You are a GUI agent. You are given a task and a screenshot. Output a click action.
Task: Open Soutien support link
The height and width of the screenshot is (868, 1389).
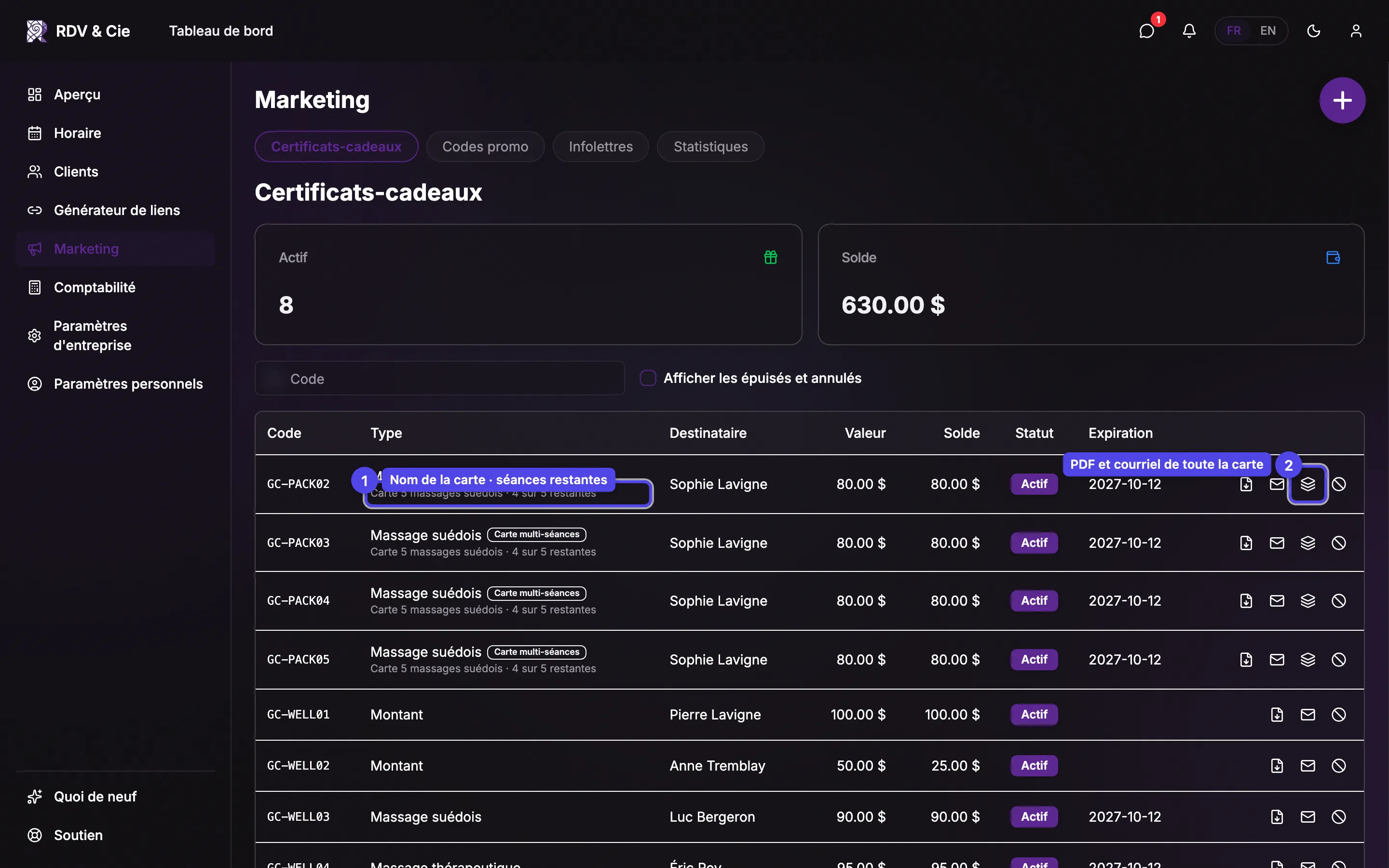click(x=115, y=835)
